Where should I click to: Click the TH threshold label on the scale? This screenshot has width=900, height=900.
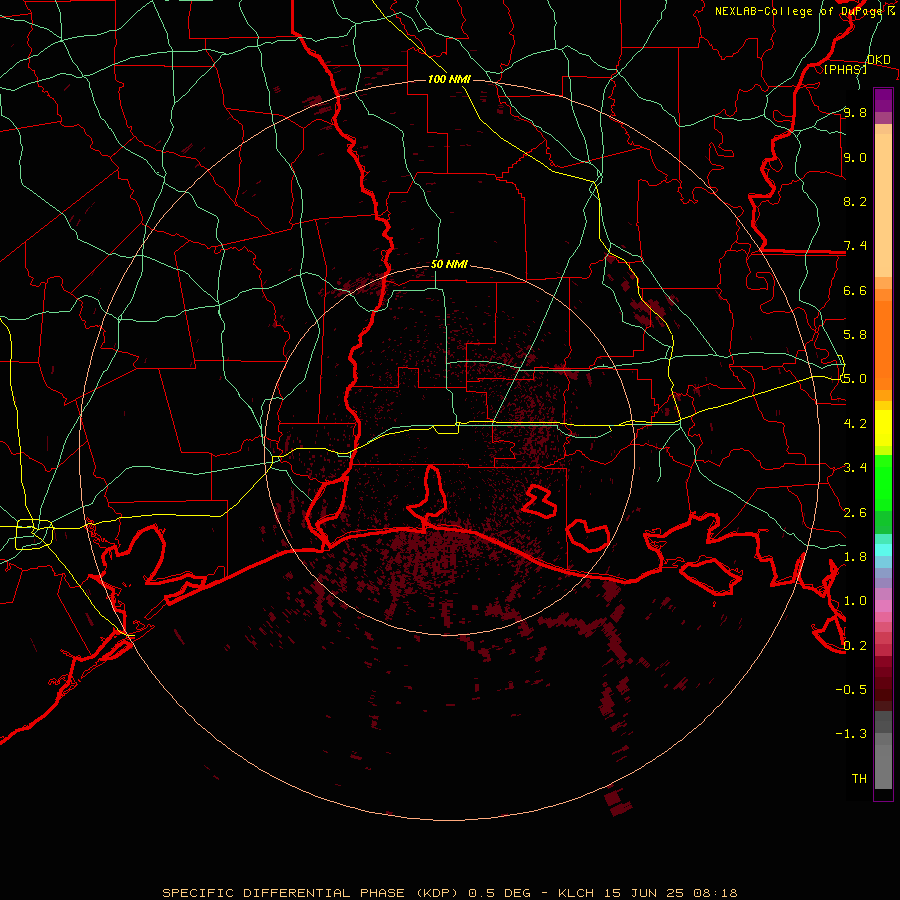pyautogui.click(x=859, y=779)
